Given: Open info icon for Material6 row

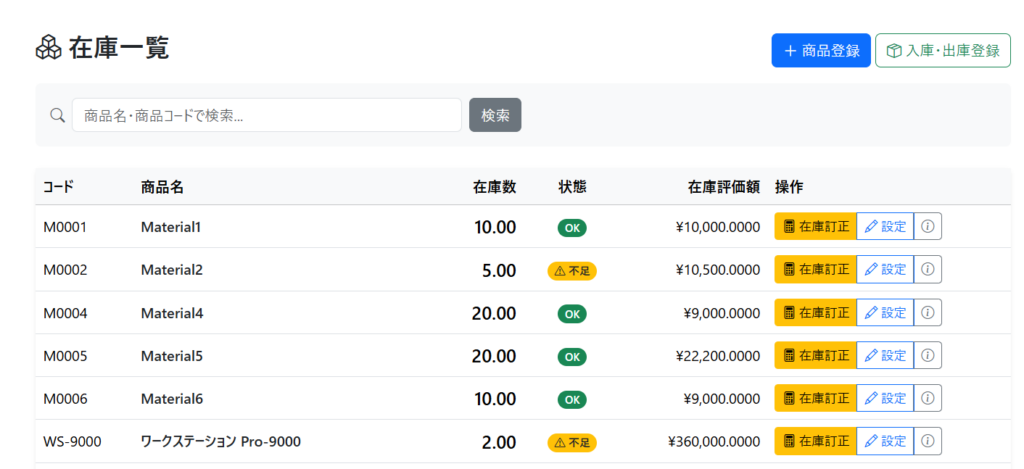Looking at the screenshot, I should [927, 399].
